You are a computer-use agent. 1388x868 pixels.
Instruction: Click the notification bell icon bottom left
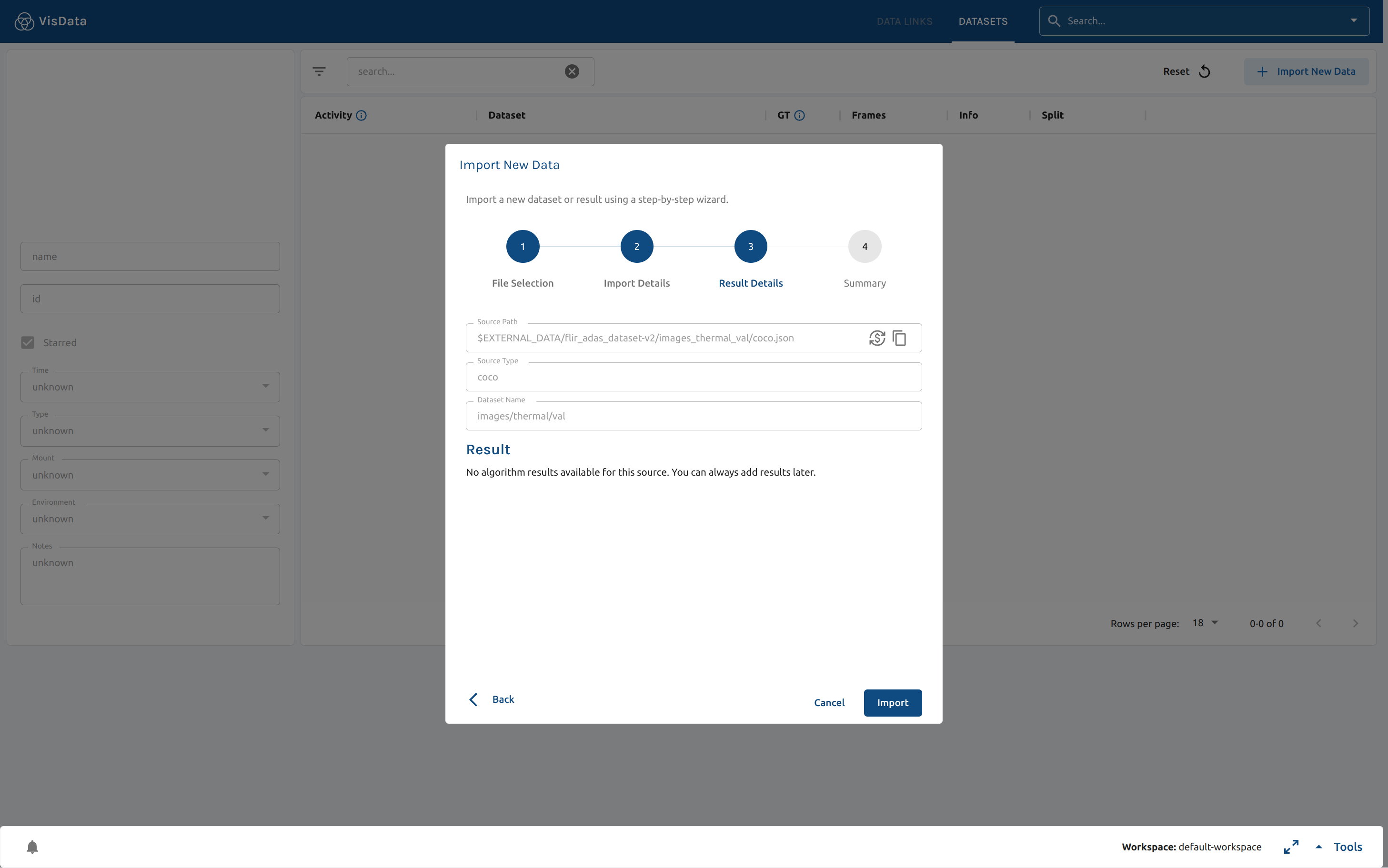tap(32, 846)
